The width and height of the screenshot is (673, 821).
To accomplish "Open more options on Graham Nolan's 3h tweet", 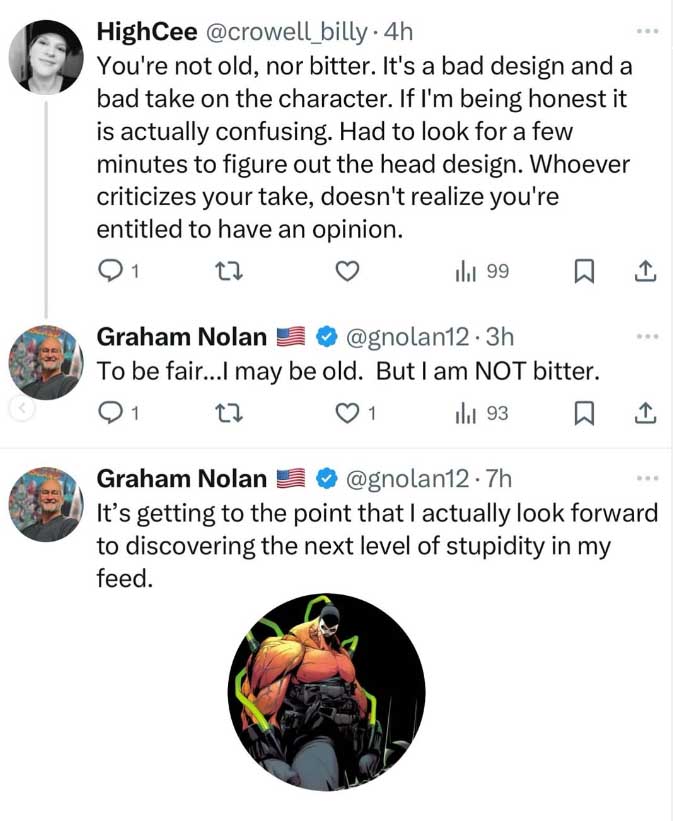I will click(x=647, y=337).
